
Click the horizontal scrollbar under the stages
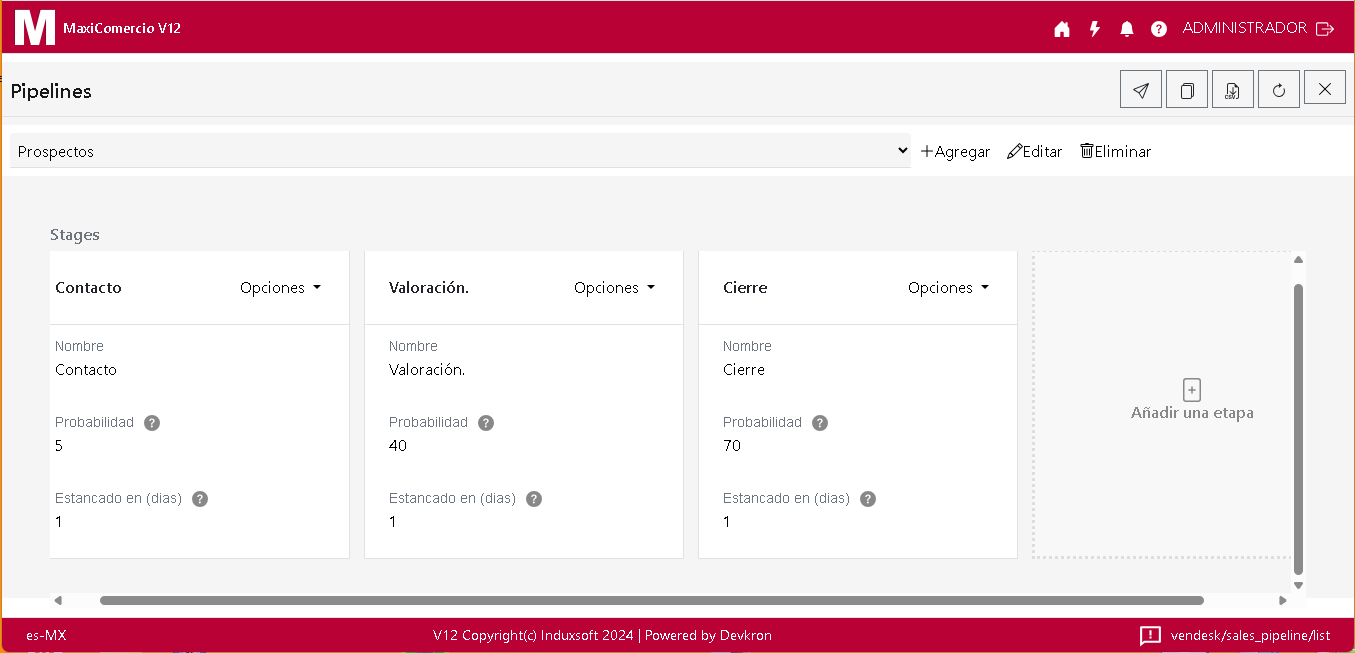[650, 601]
